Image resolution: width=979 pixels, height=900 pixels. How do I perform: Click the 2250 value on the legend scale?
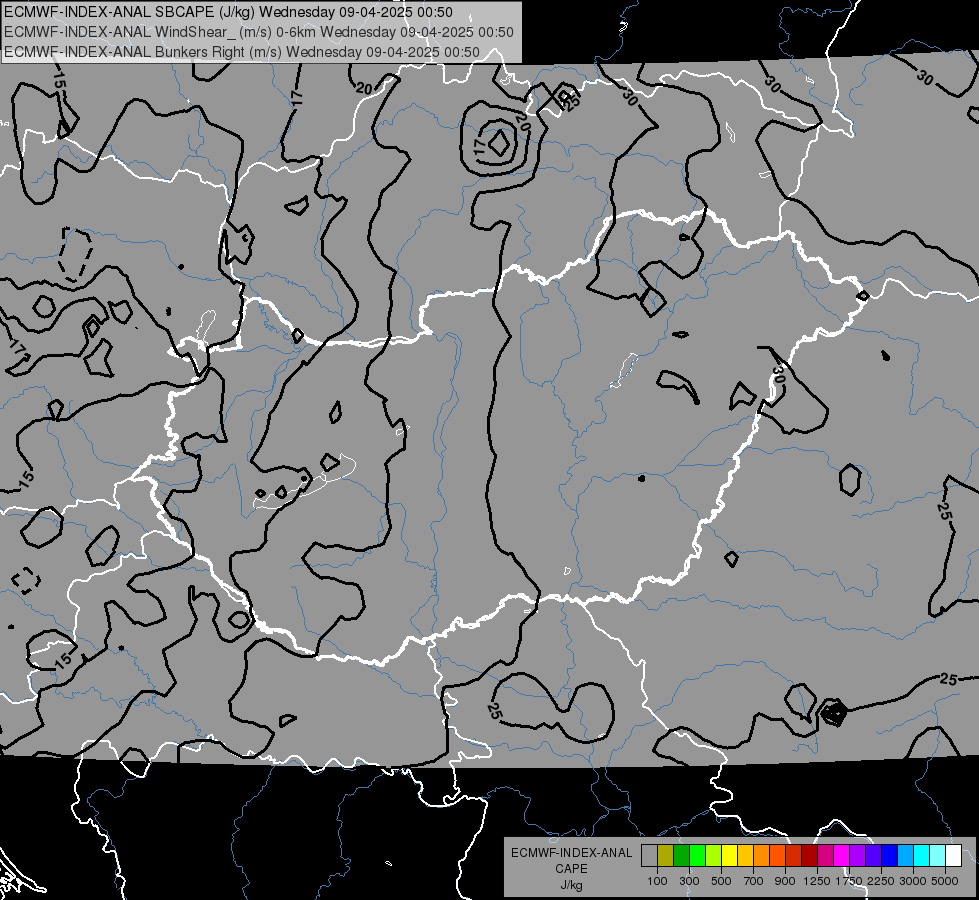click(x=881, y=881)
